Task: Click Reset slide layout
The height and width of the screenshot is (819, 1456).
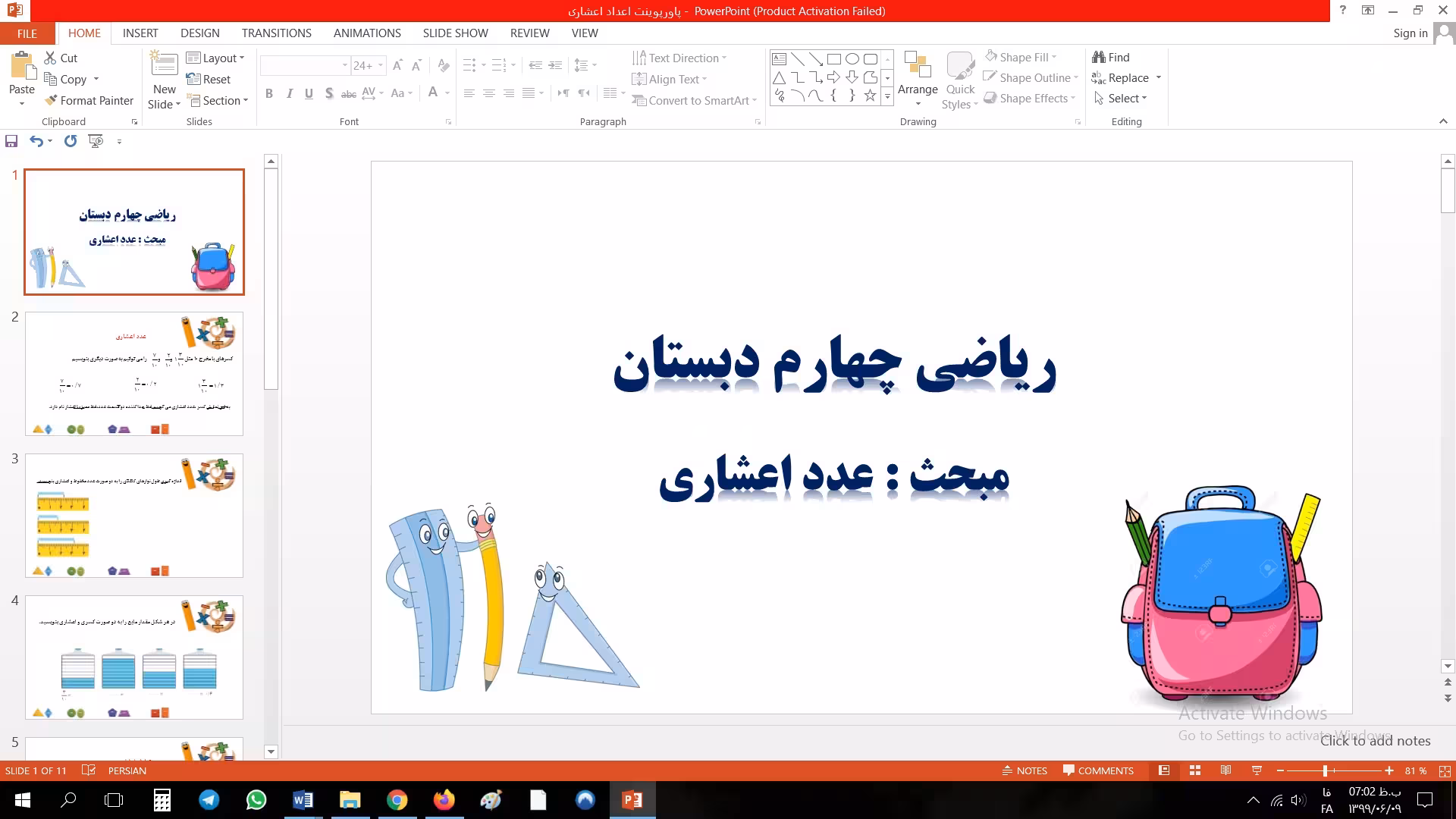Action: [209, 79]
